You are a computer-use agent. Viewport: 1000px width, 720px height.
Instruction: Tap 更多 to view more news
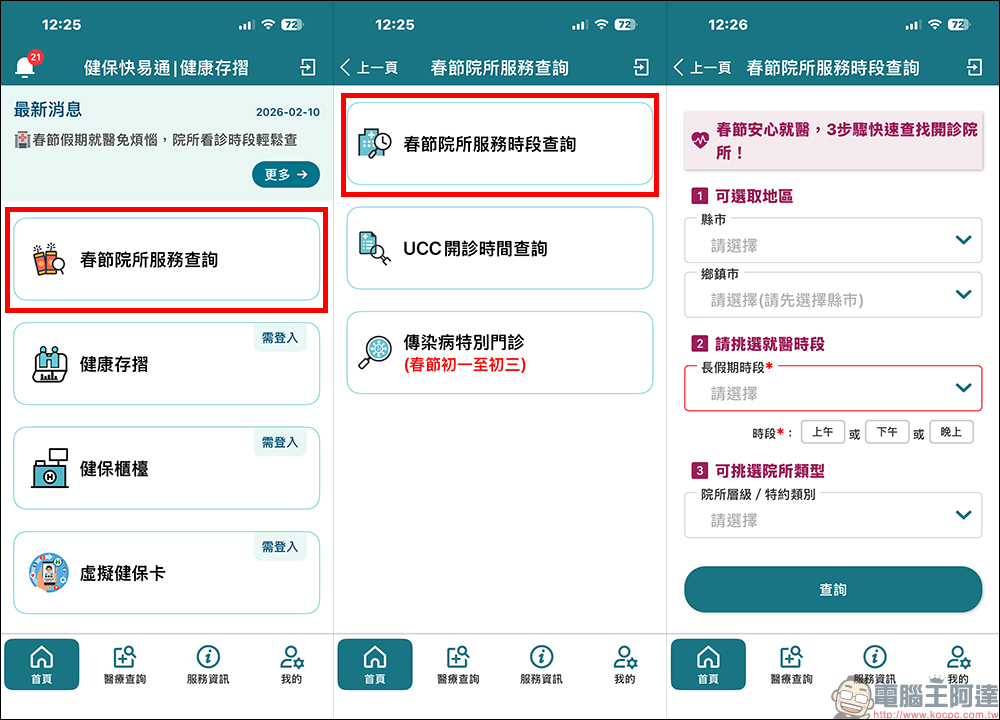(x=286, y=173)
